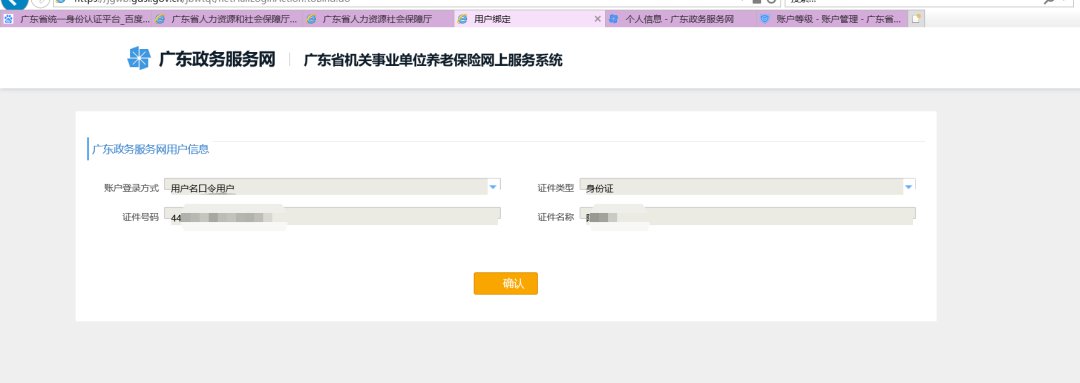The width and height of the screenshot is (1080, 383).
Task: Click the IE icon on 用户绑定 tab
Action: [462, 19]
